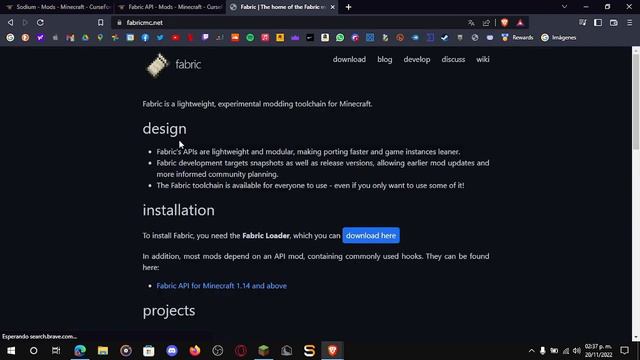Switch to the Sodium Mods CurseForge tab
This screenshot has height=360, width=640.
(57, 7)
